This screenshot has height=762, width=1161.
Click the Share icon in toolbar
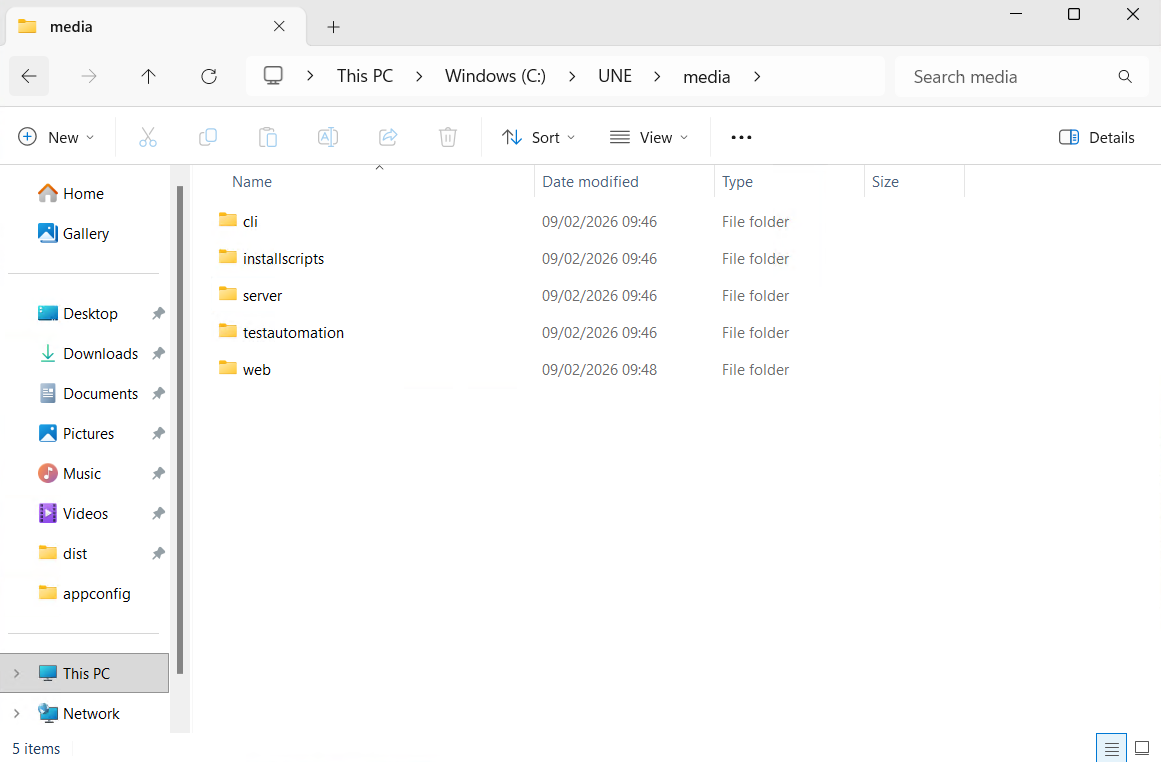coord(388,138)
